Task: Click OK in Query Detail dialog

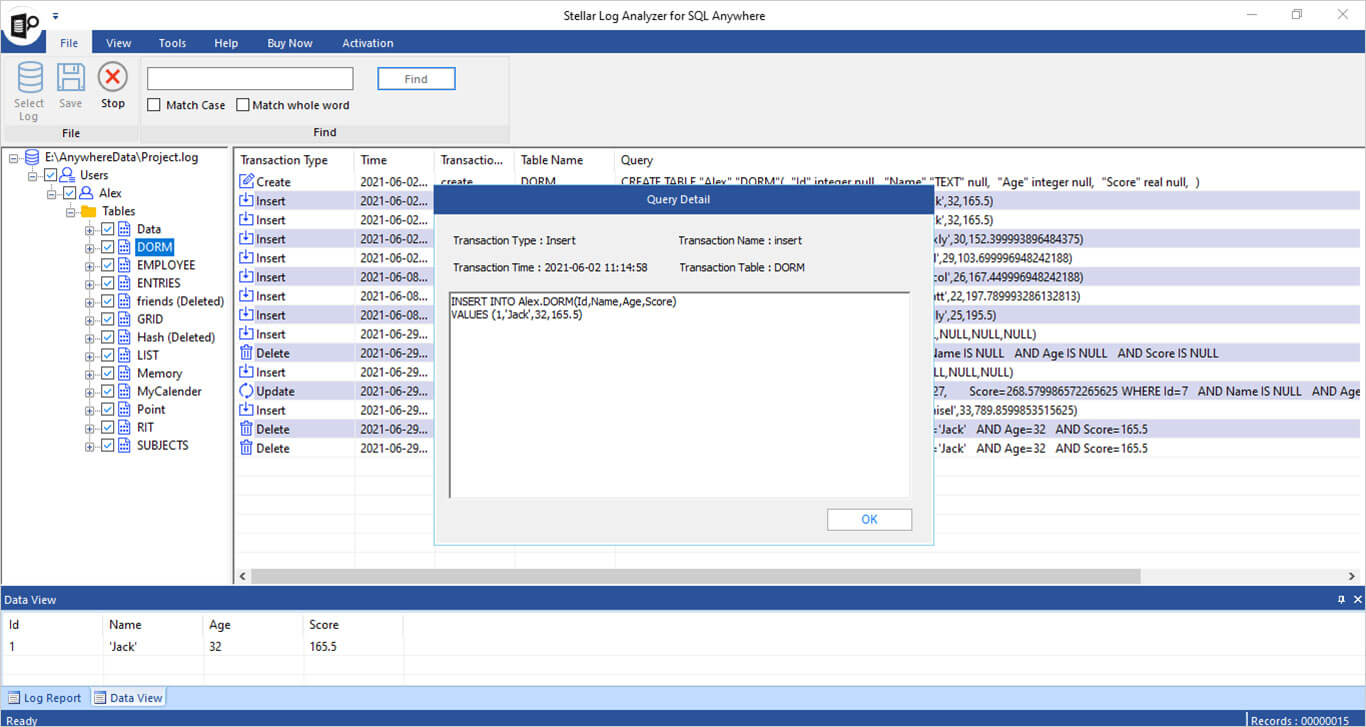Action: tap(869, 519)
